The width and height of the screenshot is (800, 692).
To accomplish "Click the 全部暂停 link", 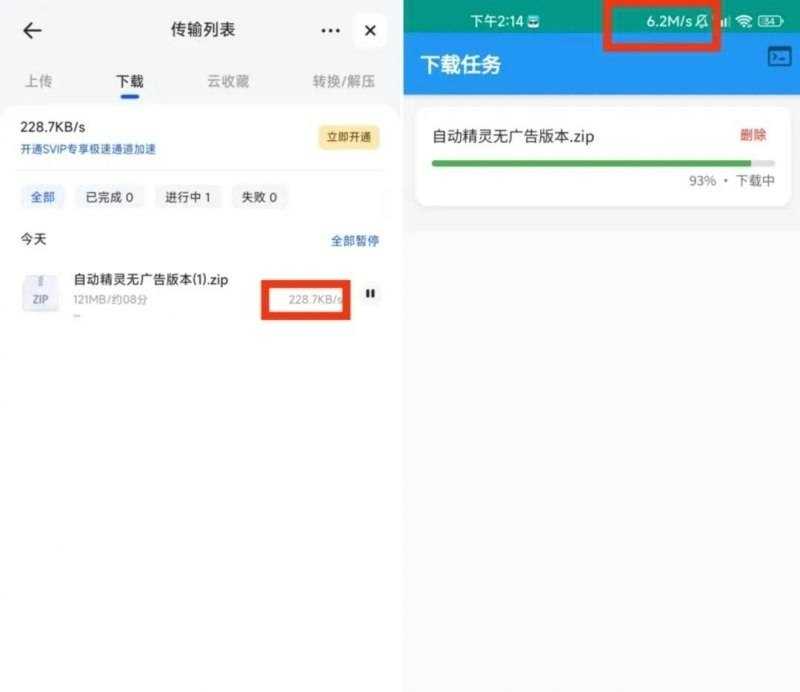I will [x=355, y=241].
